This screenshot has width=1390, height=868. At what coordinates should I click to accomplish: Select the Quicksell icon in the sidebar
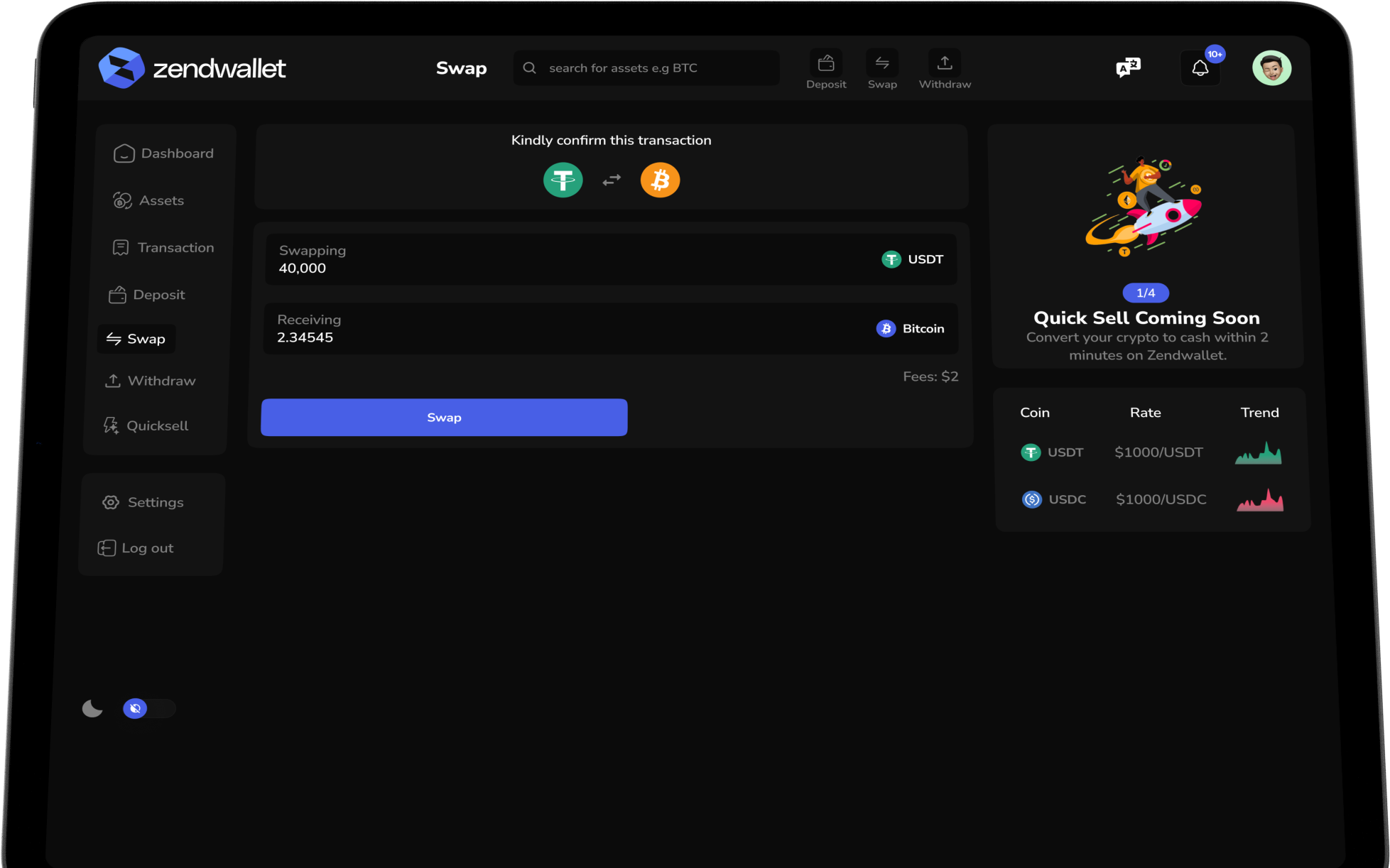(x=112, y=425)
